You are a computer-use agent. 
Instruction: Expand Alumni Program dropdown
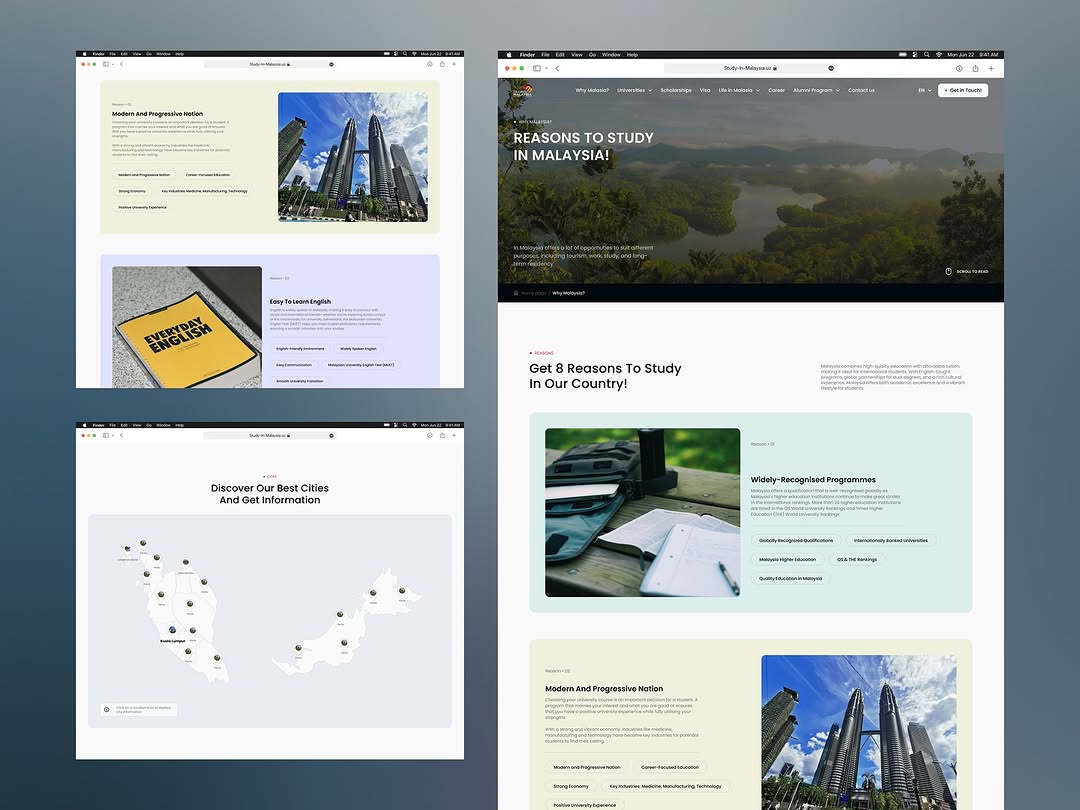[x=816, y=90]
